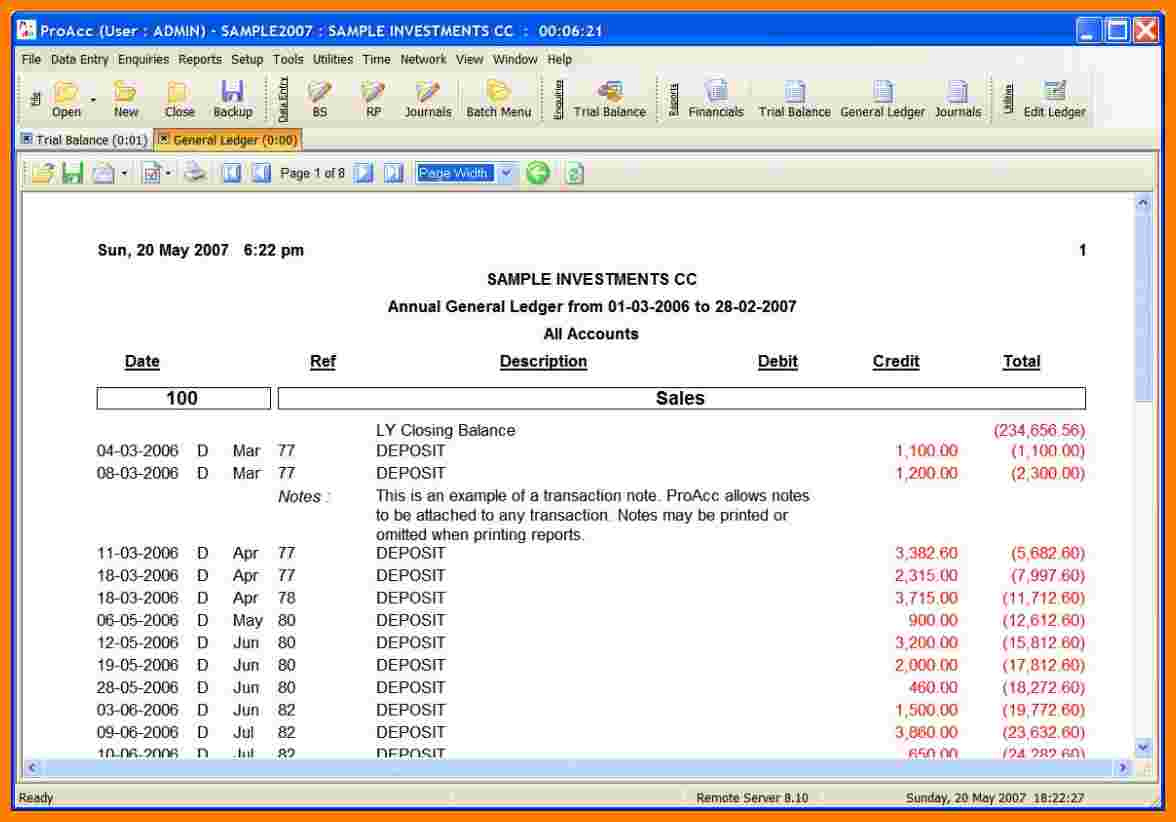
Task: Click the vertical scrollbar up arrow
Action: [1143, 202]
